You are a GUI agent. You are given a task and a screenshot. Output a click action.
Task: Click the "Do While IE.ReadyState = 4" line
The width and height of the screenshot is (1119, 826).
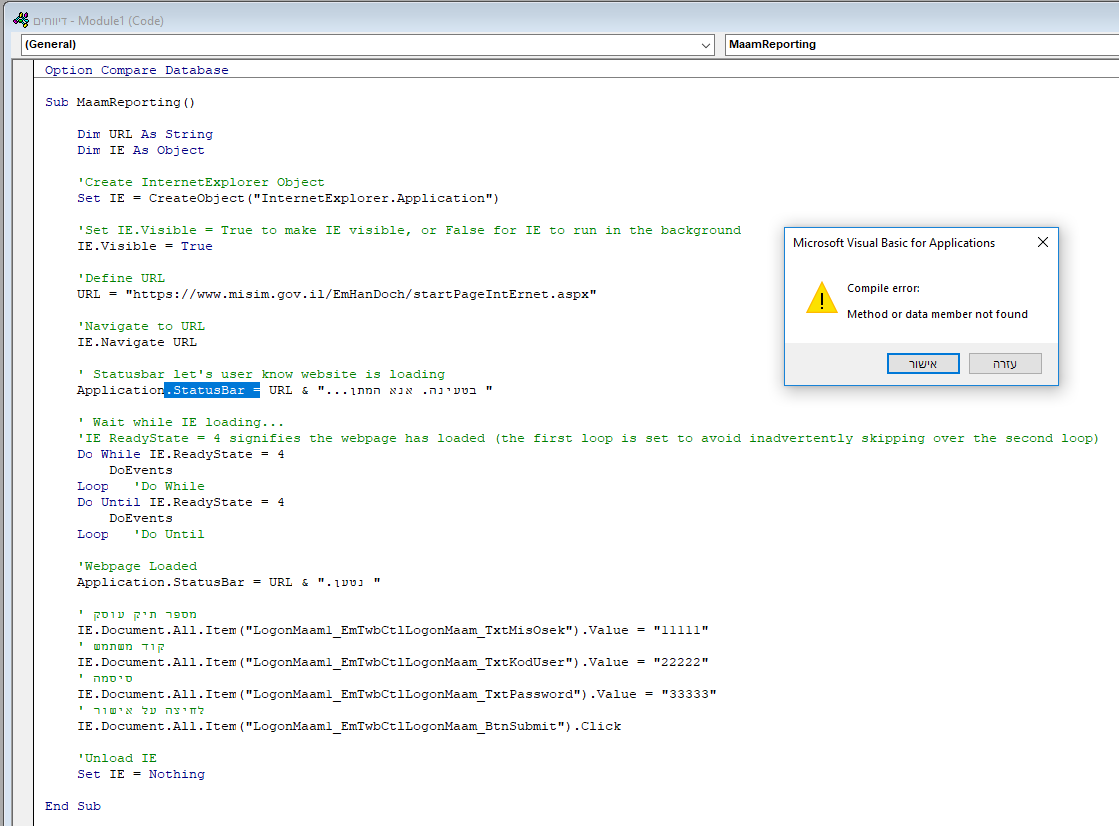[181, 455]
